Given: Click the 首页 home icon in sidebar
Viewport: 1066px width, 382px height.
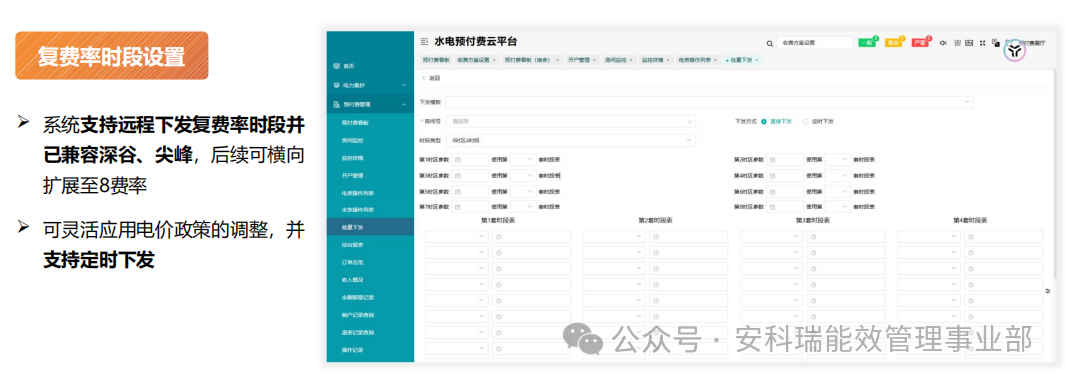Looking at the screenshot, I should (336, 66).
